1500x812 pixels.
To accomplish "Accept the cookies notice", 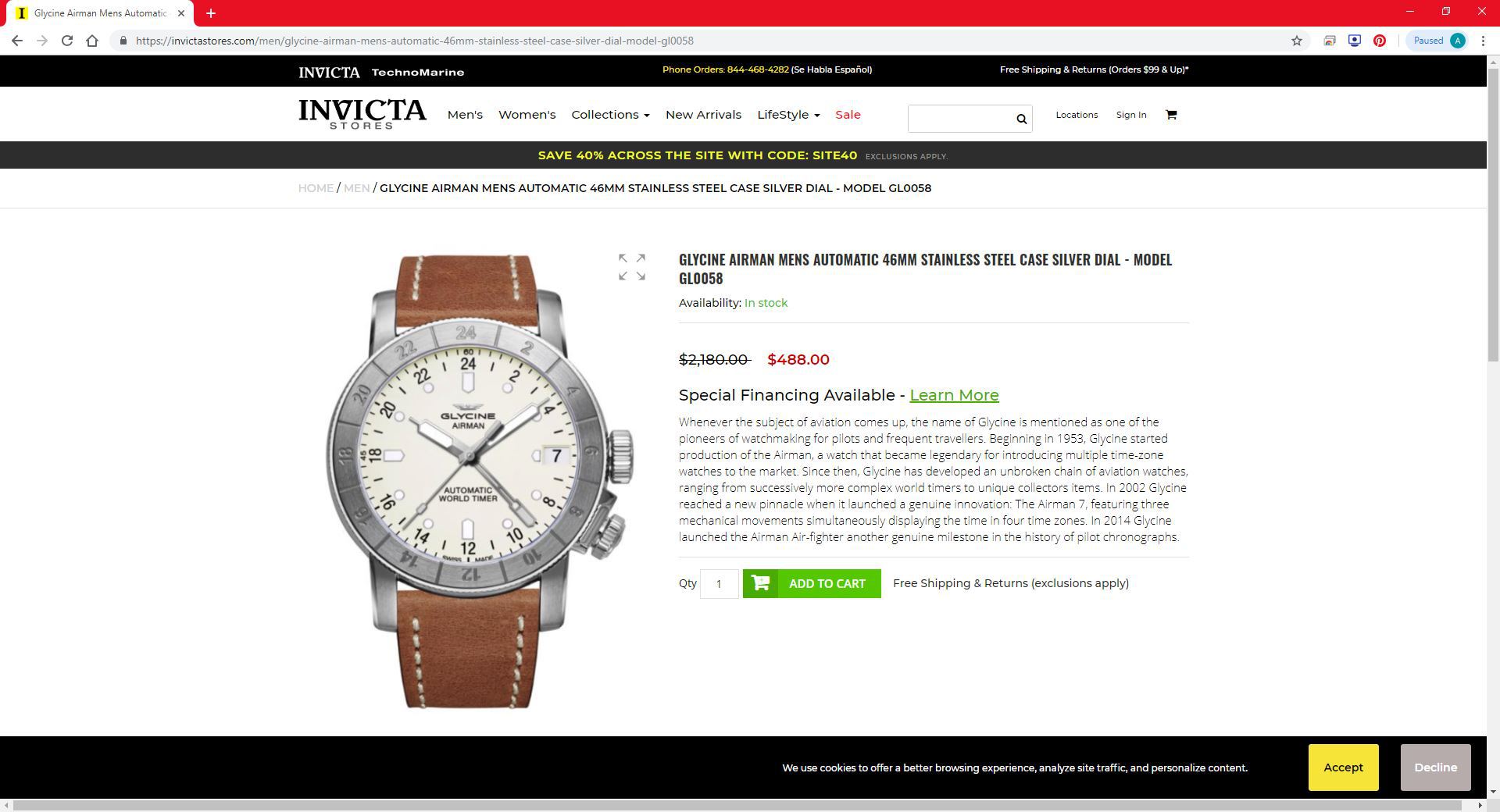I will tap(1343, 767).
